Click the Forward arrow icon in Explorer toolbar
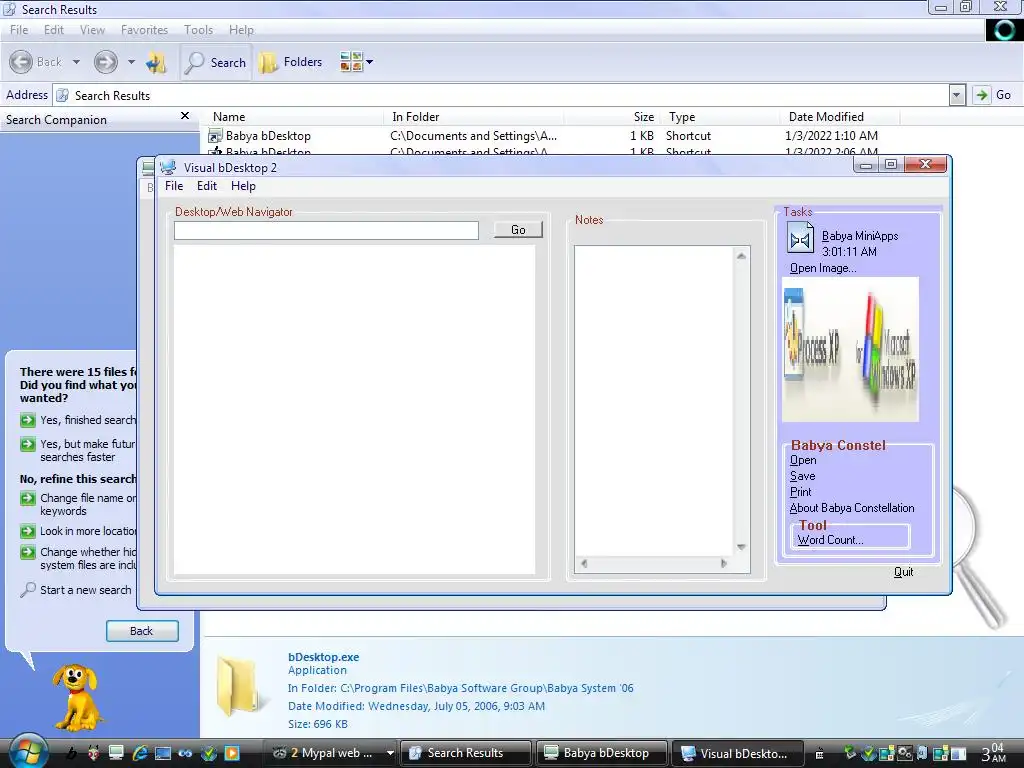Viewport: 1024px width, 768px height. (105, 62)
